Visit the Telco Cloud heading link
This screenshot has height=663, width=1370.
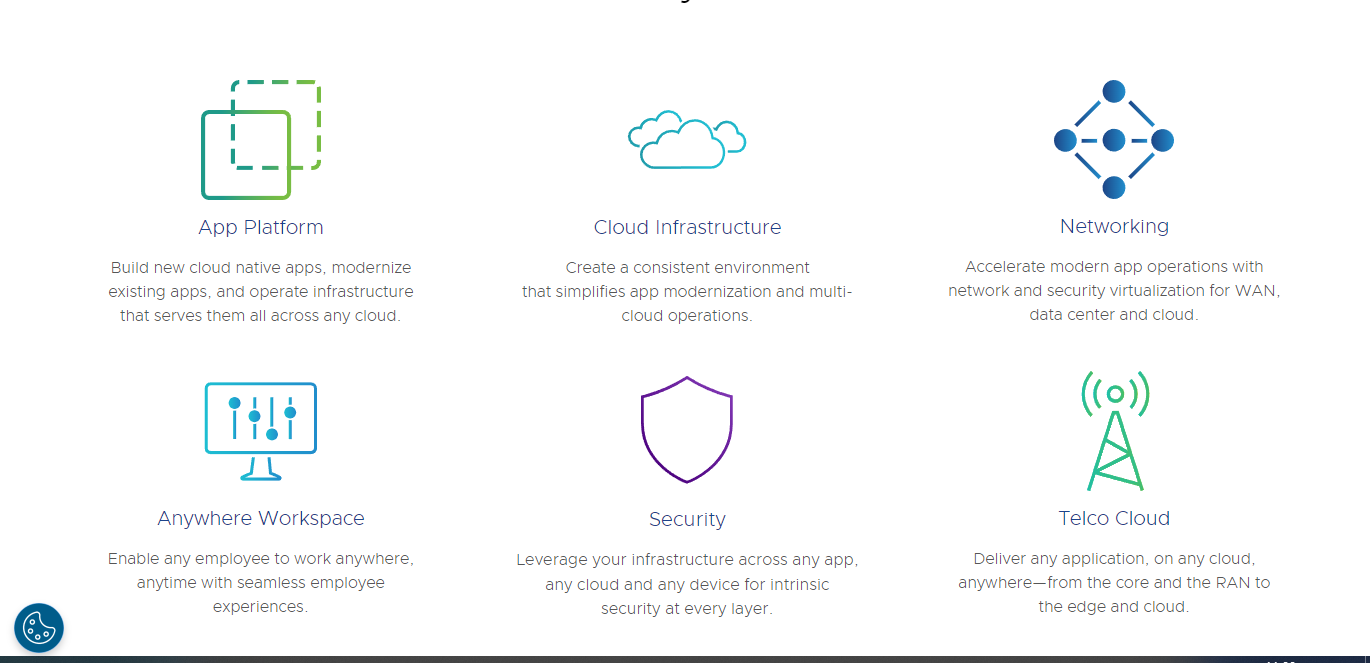click(x=1114, y=518)
